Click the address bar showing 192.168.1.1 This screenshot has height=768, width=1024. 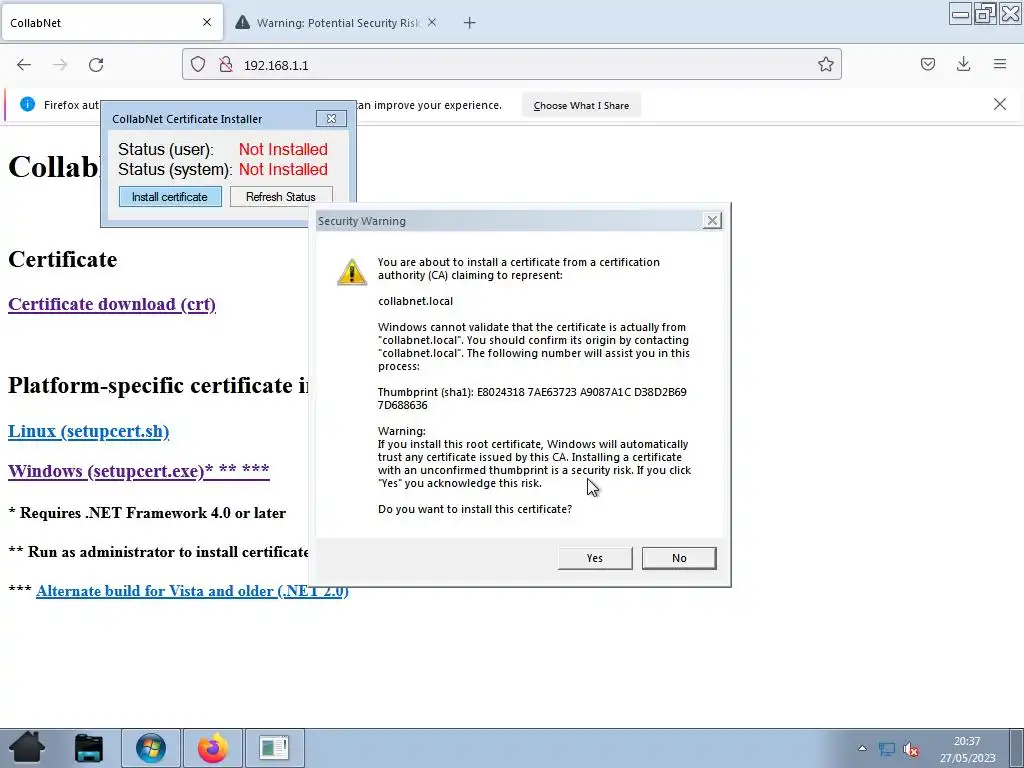click(x=511, y=65)
